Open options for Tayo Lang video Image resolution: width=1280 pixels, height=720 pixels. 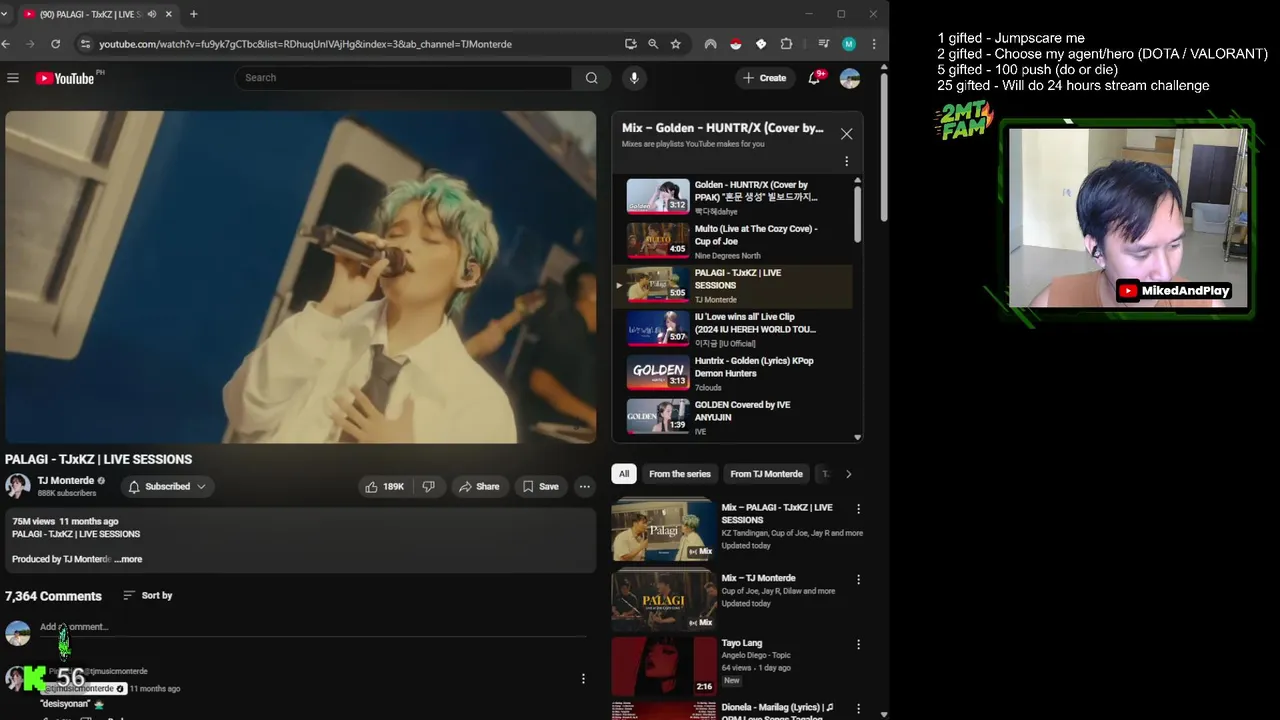pyautogui.click(x=858, y=645)
